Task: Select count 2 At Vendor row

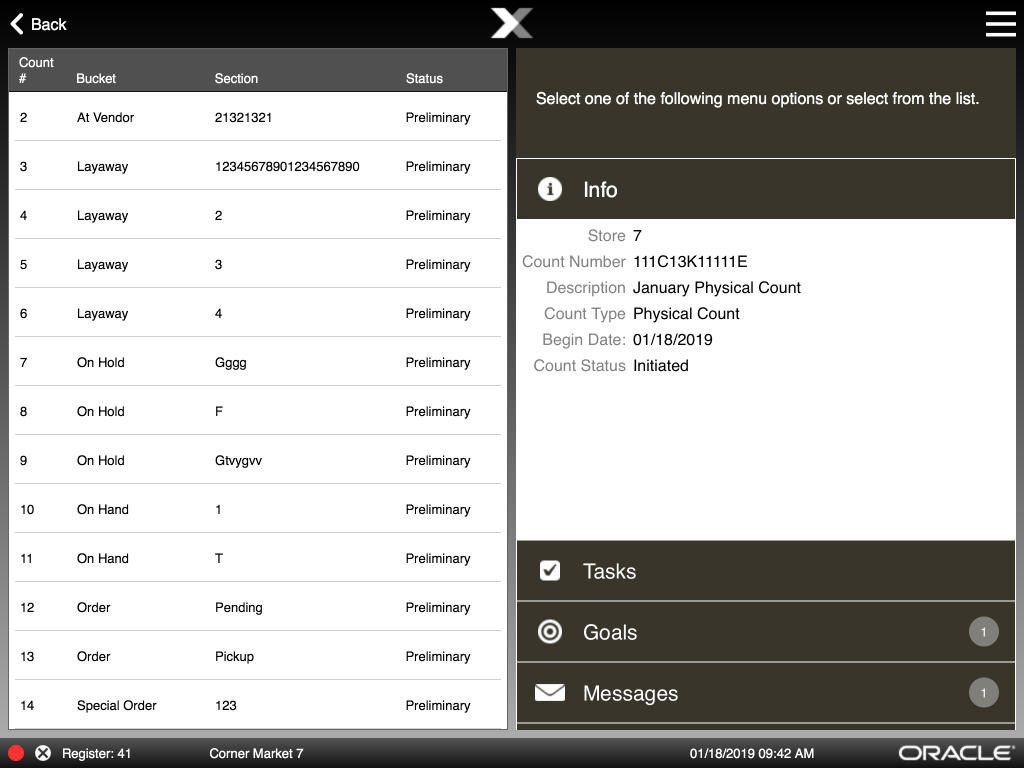Action: click(258, 116)
